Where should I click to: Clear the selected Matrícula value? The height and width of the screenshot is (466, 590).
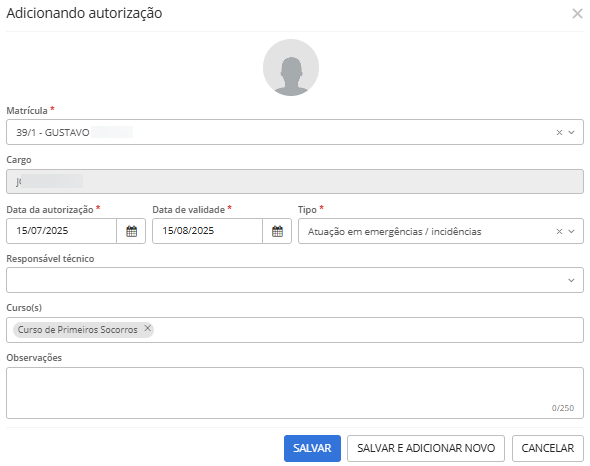coord(559,132)
